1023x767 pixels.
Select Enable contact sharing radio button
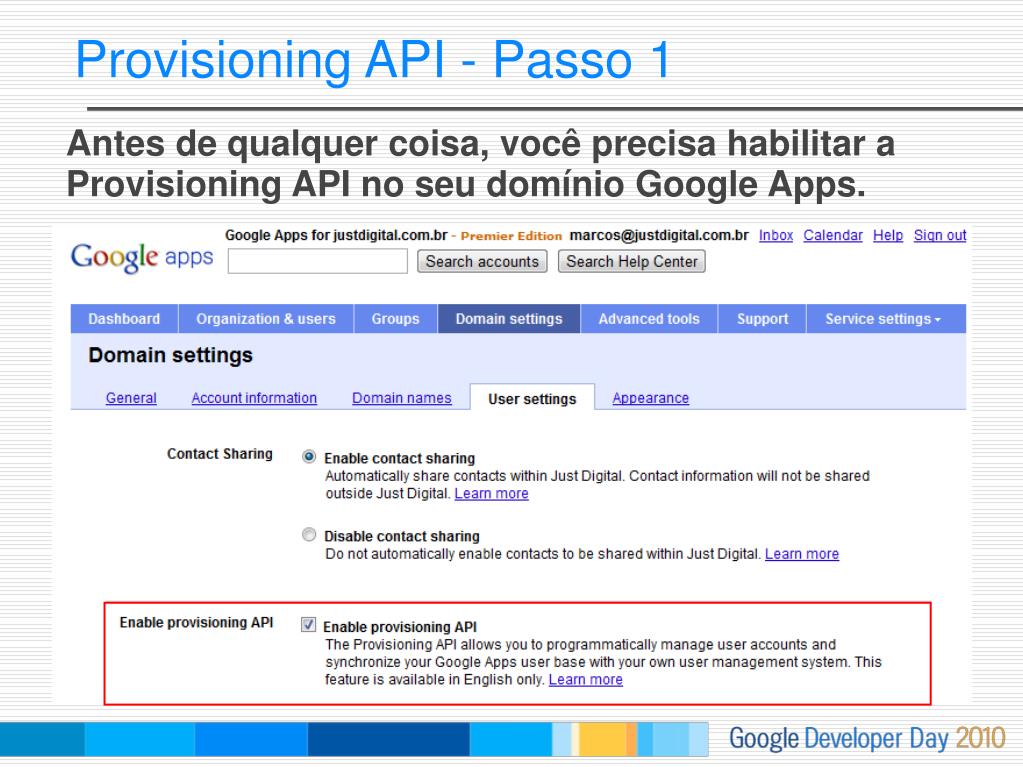309,457
